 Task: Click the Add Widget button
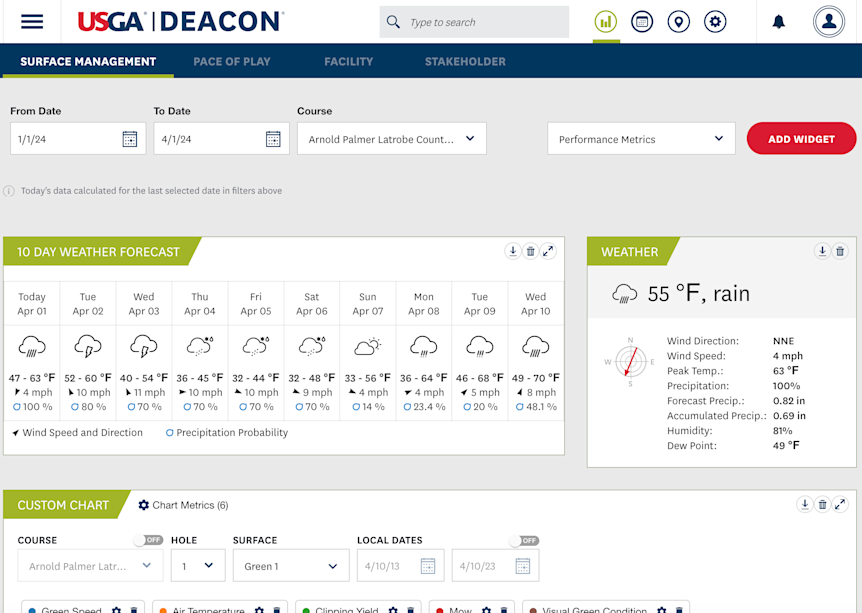coord(801,138)
